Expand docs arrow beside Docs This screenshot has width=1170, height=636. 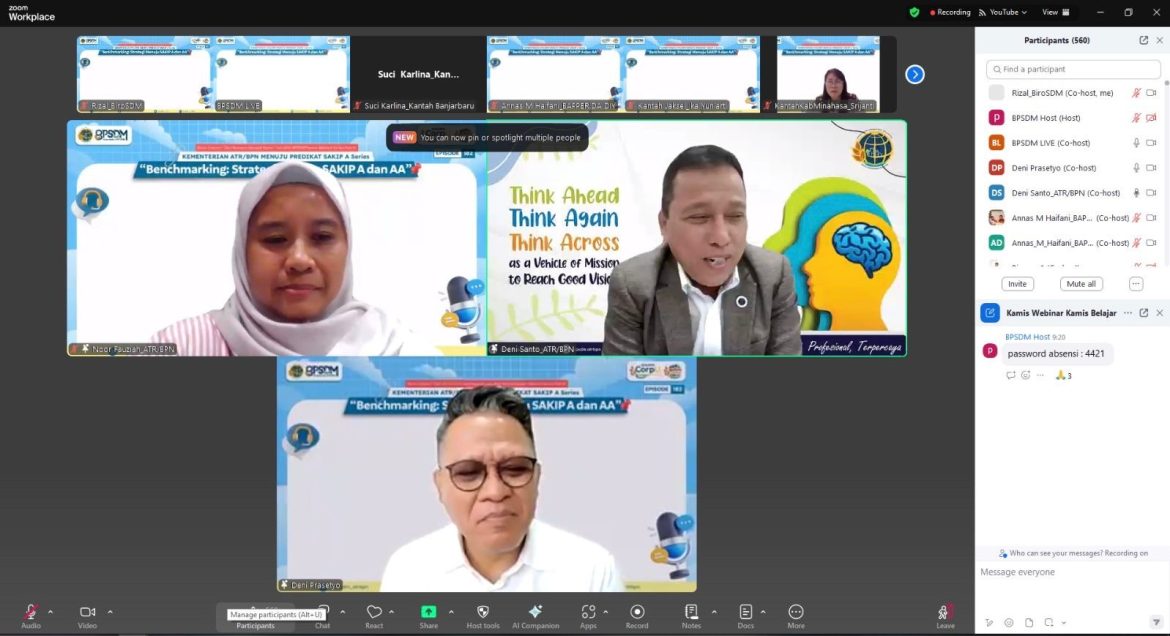[763, 612]
